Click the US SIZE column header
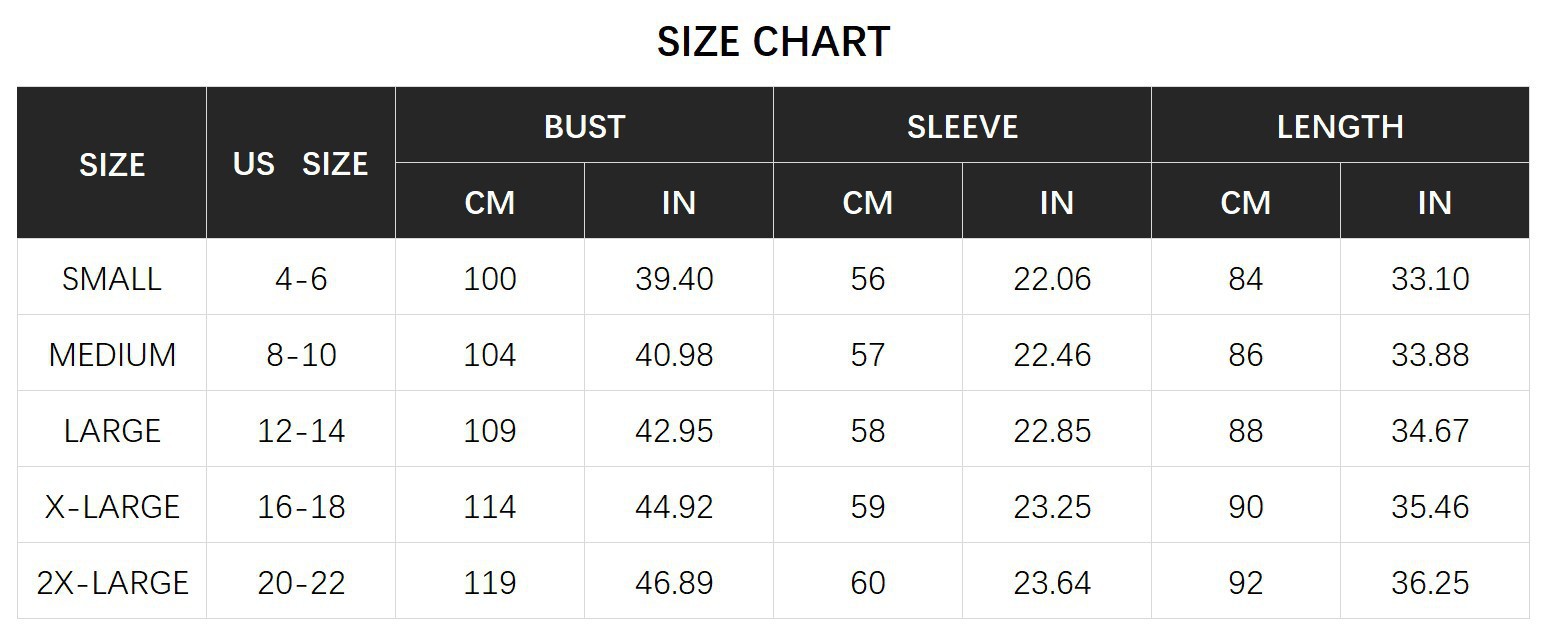This screenshot has width=1549, height=641. pyautogui.click(x=300, y=164)
